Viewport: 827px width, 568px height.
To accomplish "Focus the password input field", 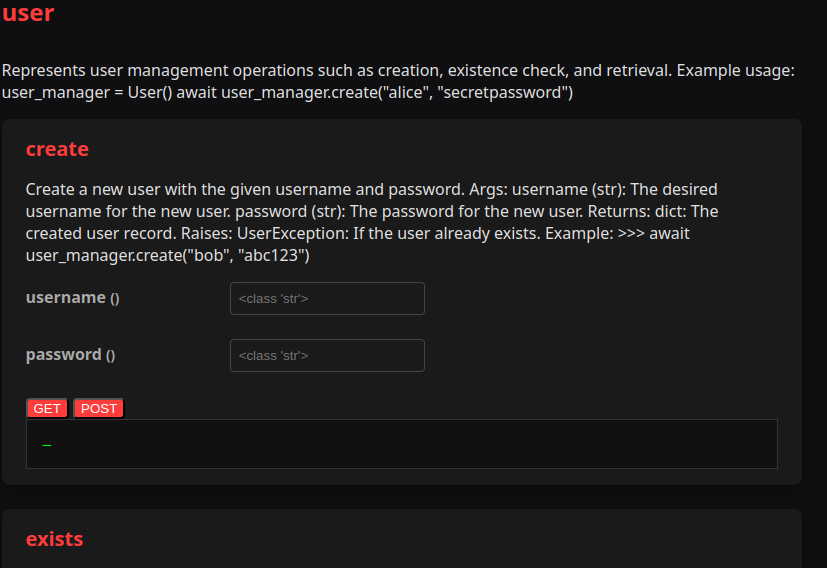I will [x=327, y=355].
